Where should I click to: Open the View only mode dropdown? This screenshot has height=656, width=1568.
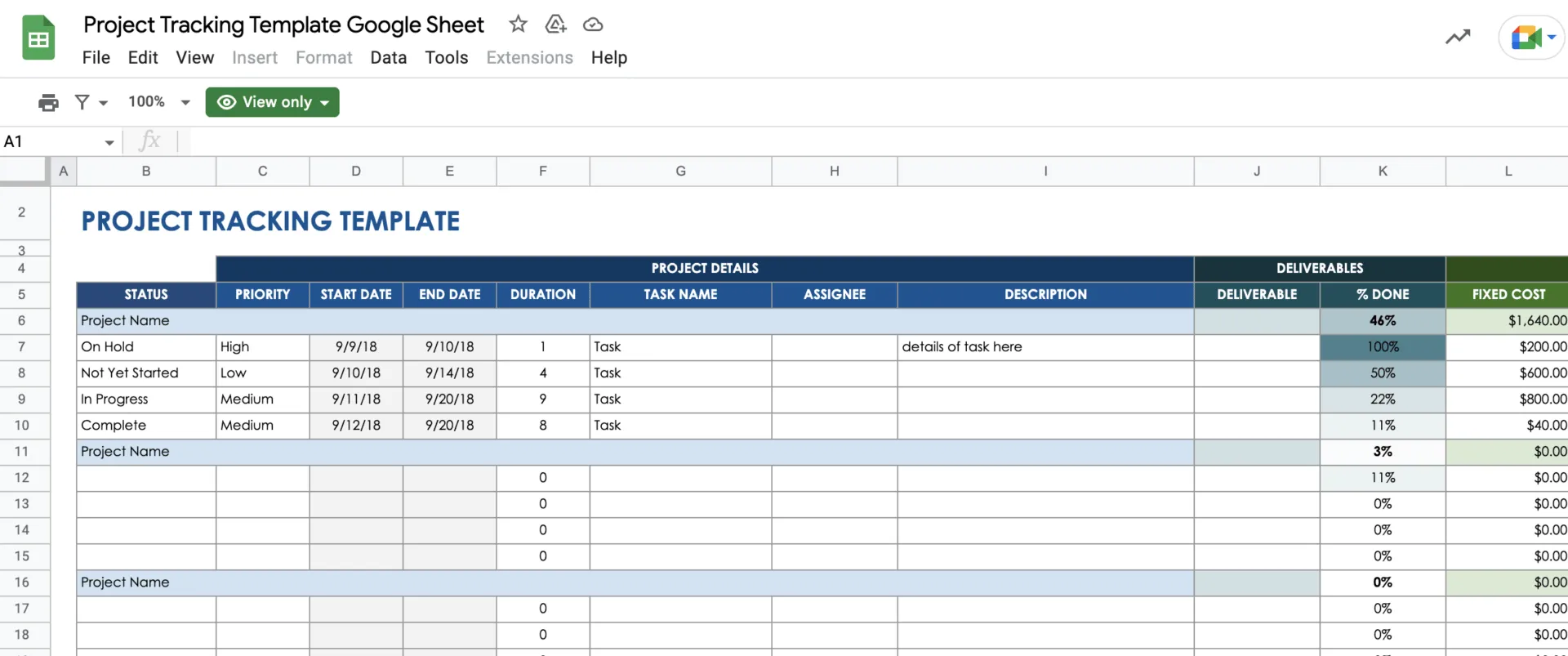(x=272, y=102)
